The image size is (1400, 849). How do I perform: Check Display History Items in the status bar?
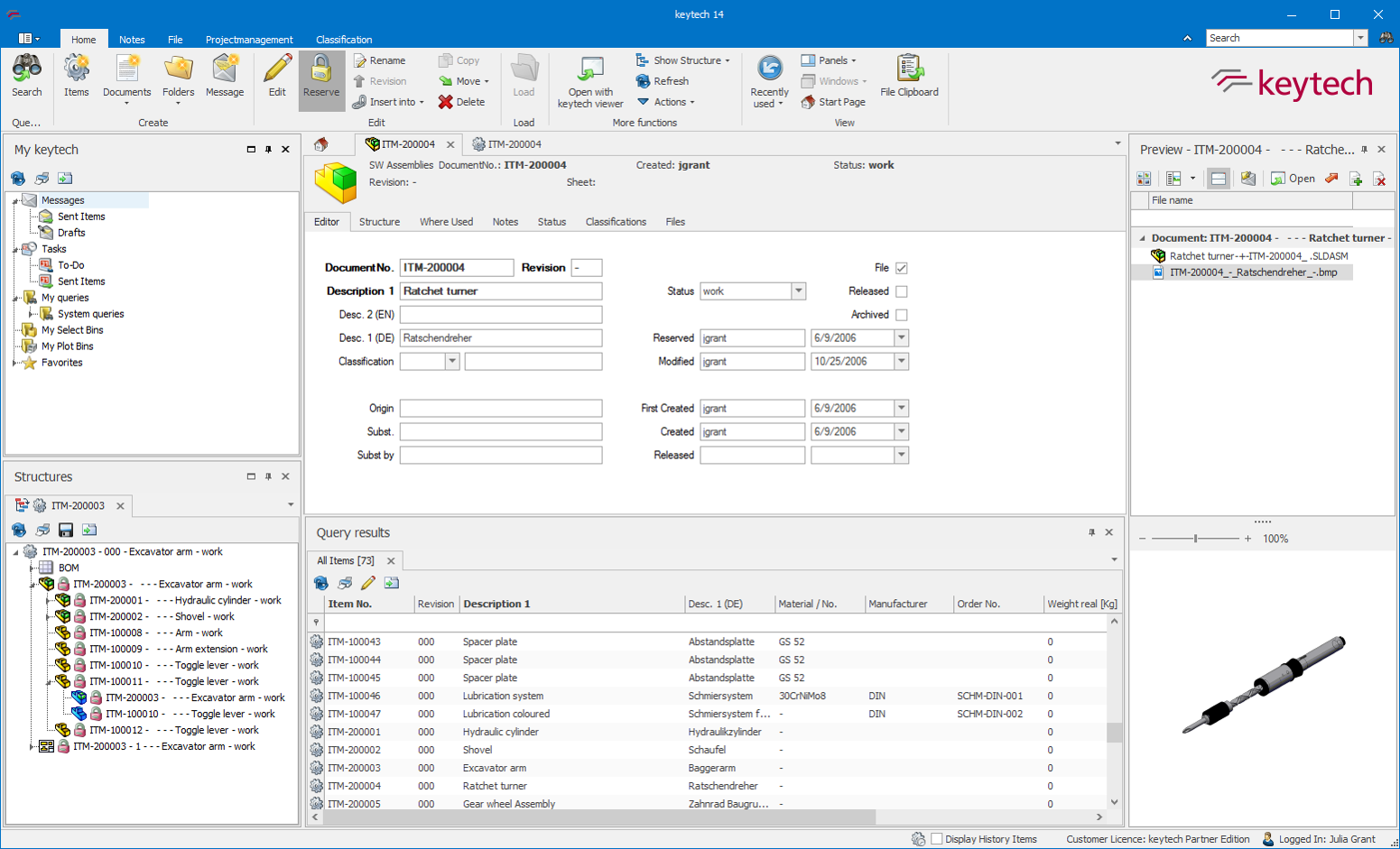click(936, 838)
